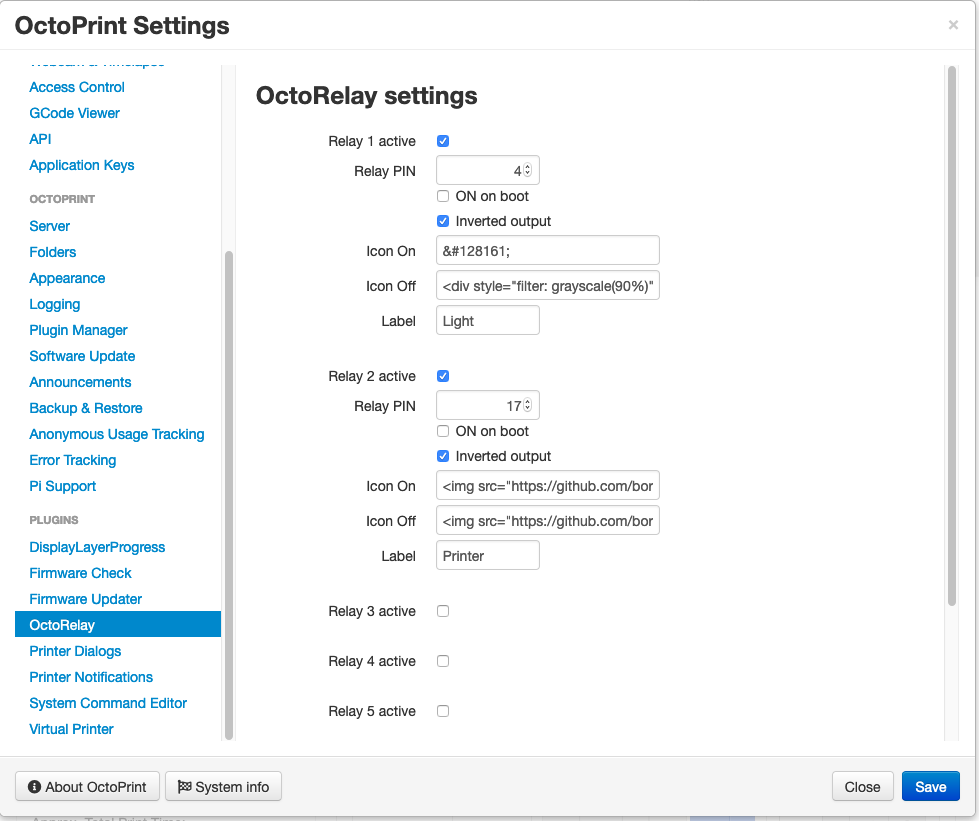This screenshot has width=979, height=821.
Task: Go to Appearance settings
Action: 67,278
